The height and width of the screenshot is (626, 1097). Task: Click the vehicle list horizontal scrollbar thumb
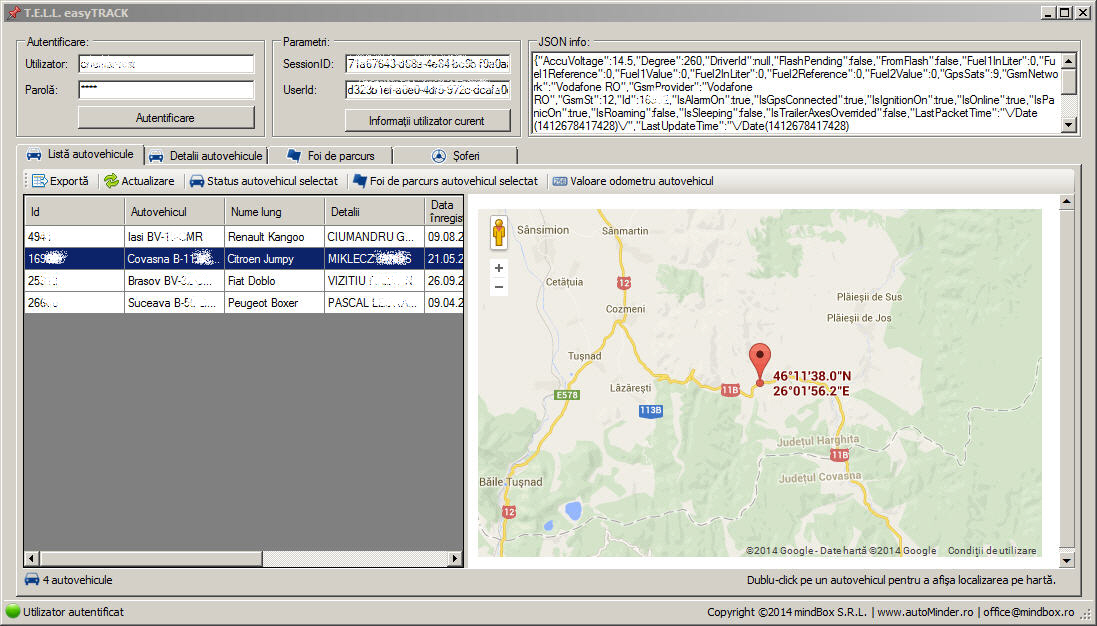click(x=151, y=558)
